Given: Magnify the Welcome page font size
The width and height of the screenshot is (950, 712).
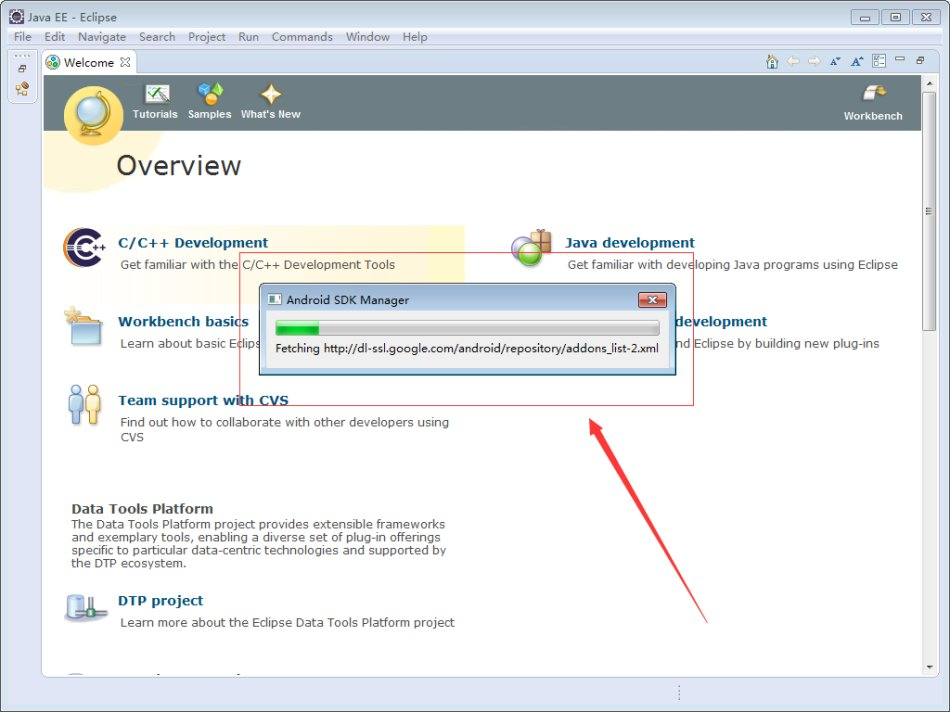Looking at the screenshot, I should (x=857, y=61).
